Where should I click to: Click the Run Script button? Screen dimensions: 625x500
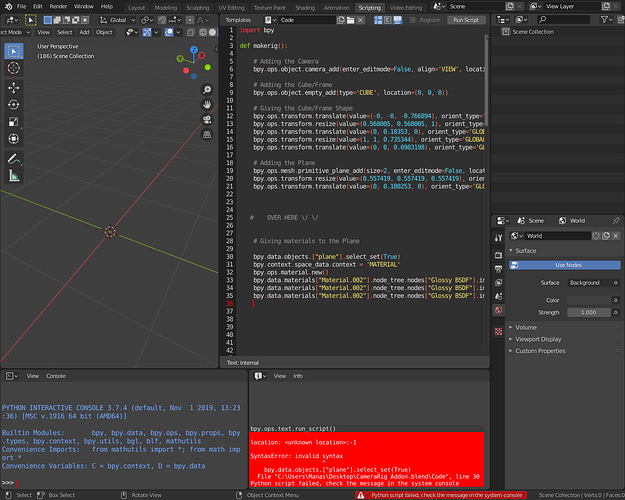point(466,20)
